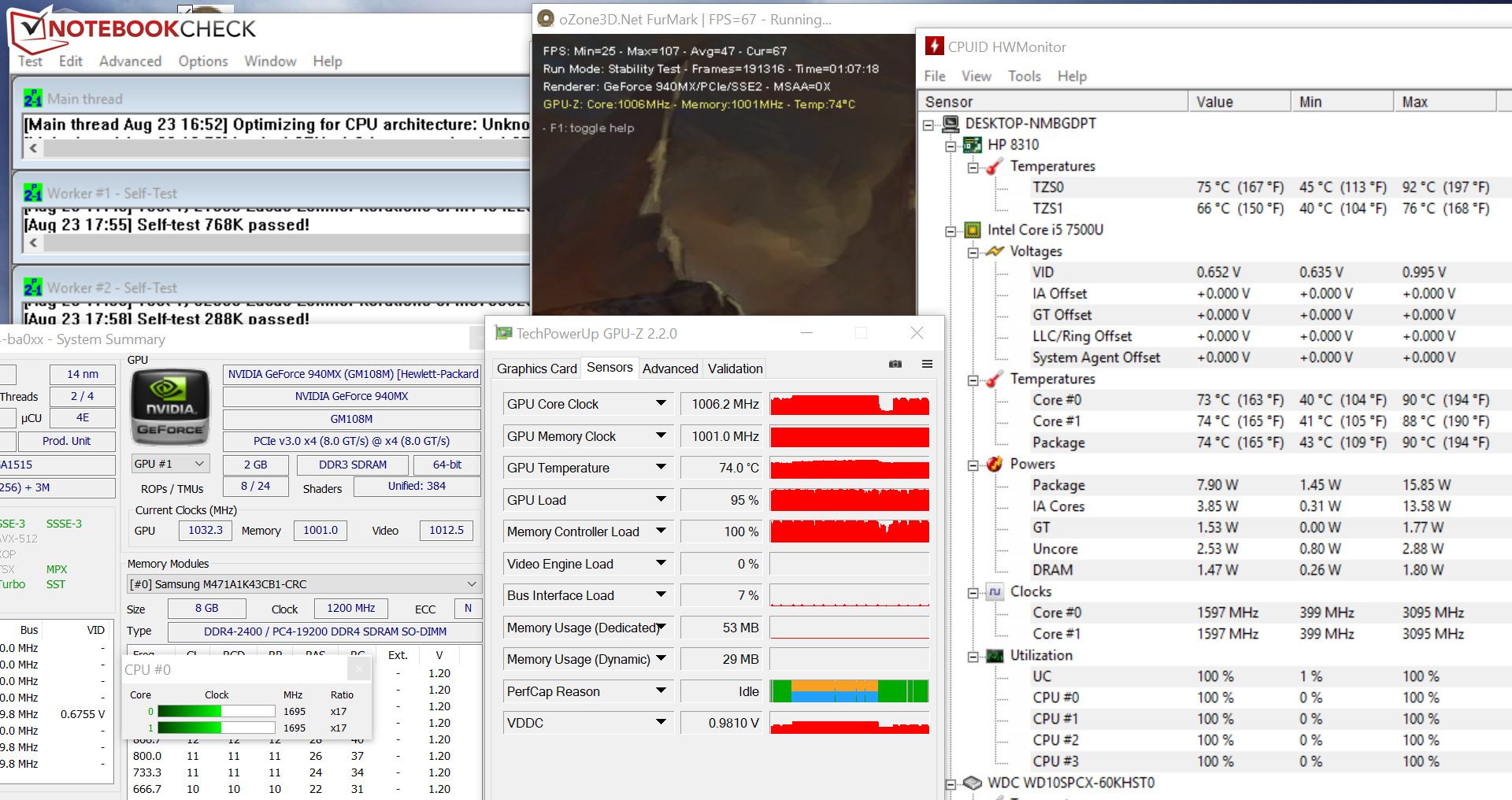Open the GPU Core Clock sensor dropdown

coord(661,403)
